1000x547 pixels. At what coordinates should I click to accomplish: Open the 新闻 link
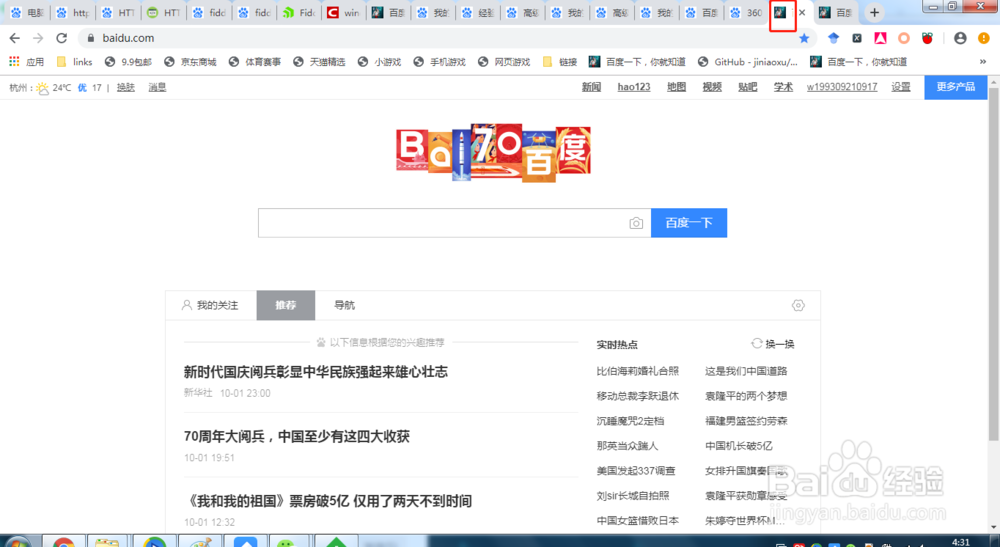tap(591, 87)
